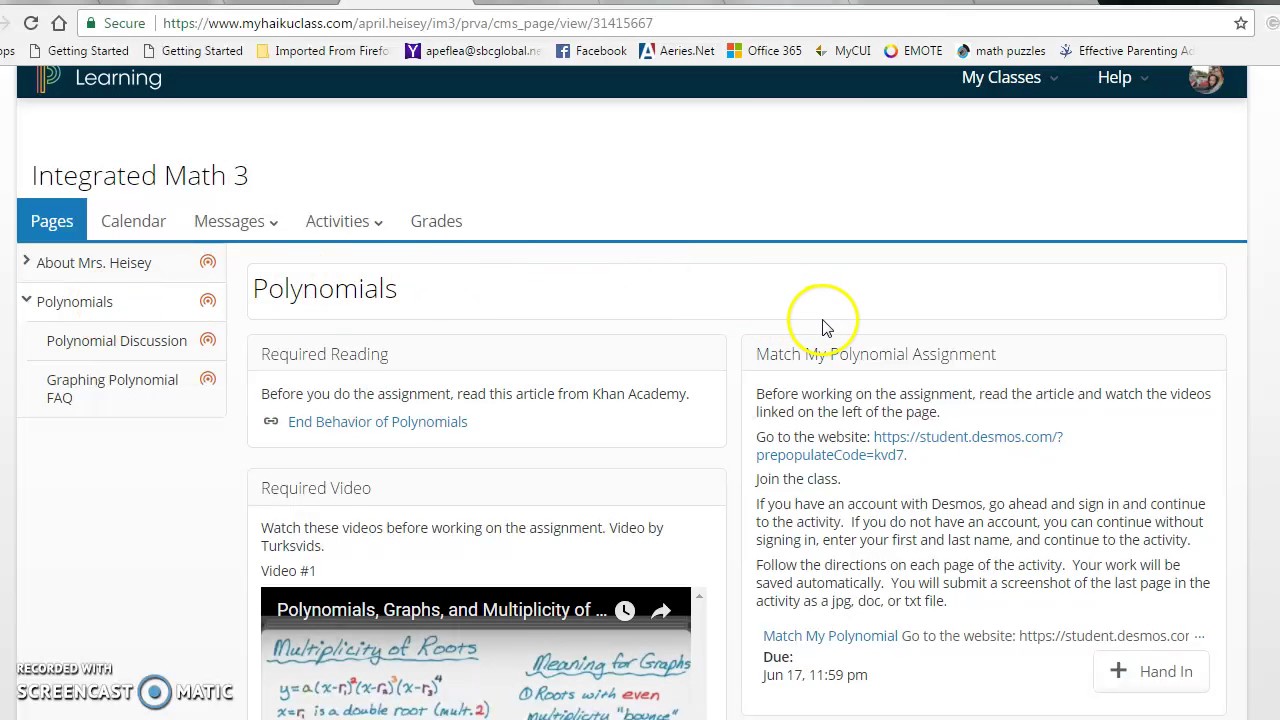Click the link icon beside End Behavior

coord(271,421)
